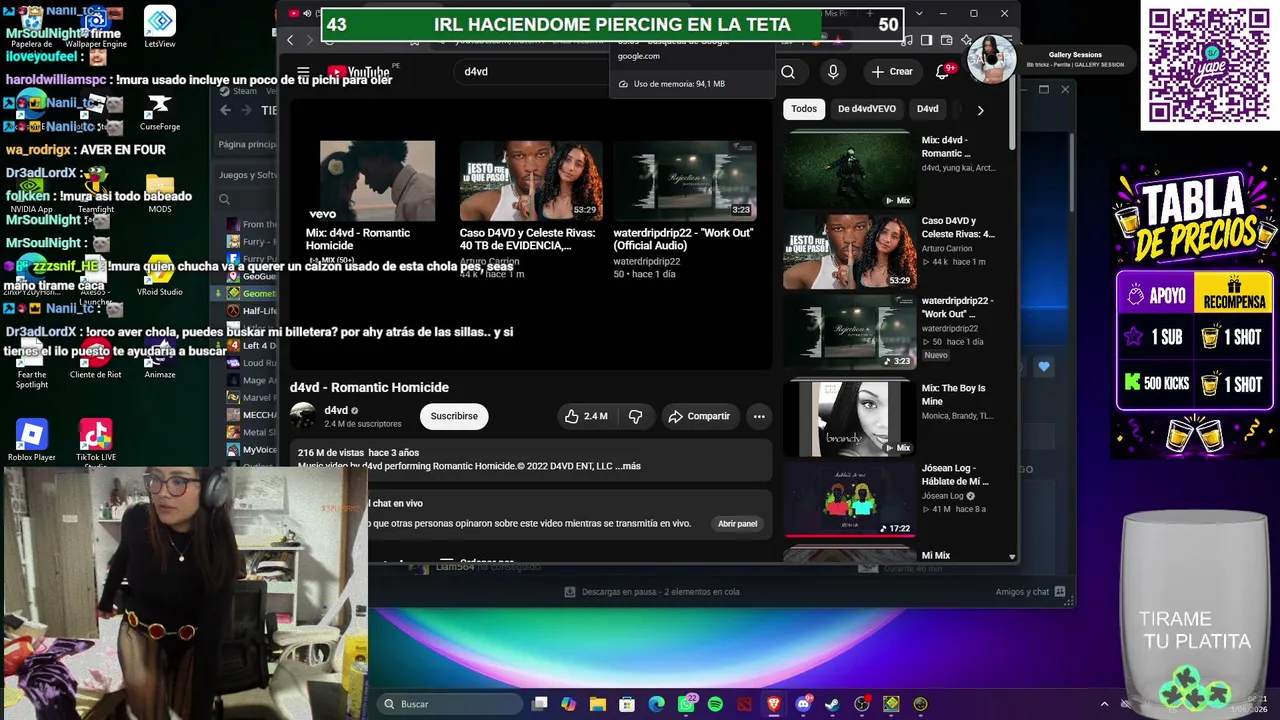This screenshot has width=1280, height=720.
Task: Open Copilot from the taskbar
Action: click(x=569, y=704)
